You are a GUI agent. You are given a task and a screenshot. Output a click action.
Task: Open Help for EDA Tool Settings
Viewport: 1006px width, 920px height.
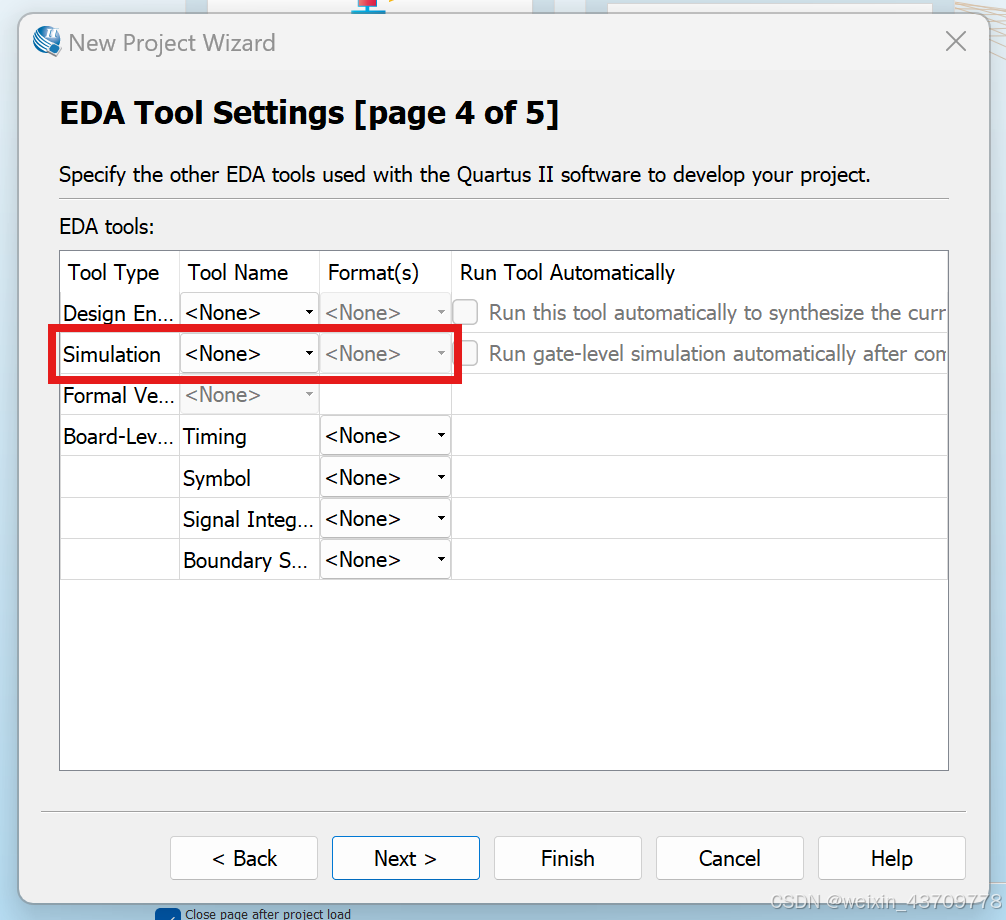(x=892, y=858)
